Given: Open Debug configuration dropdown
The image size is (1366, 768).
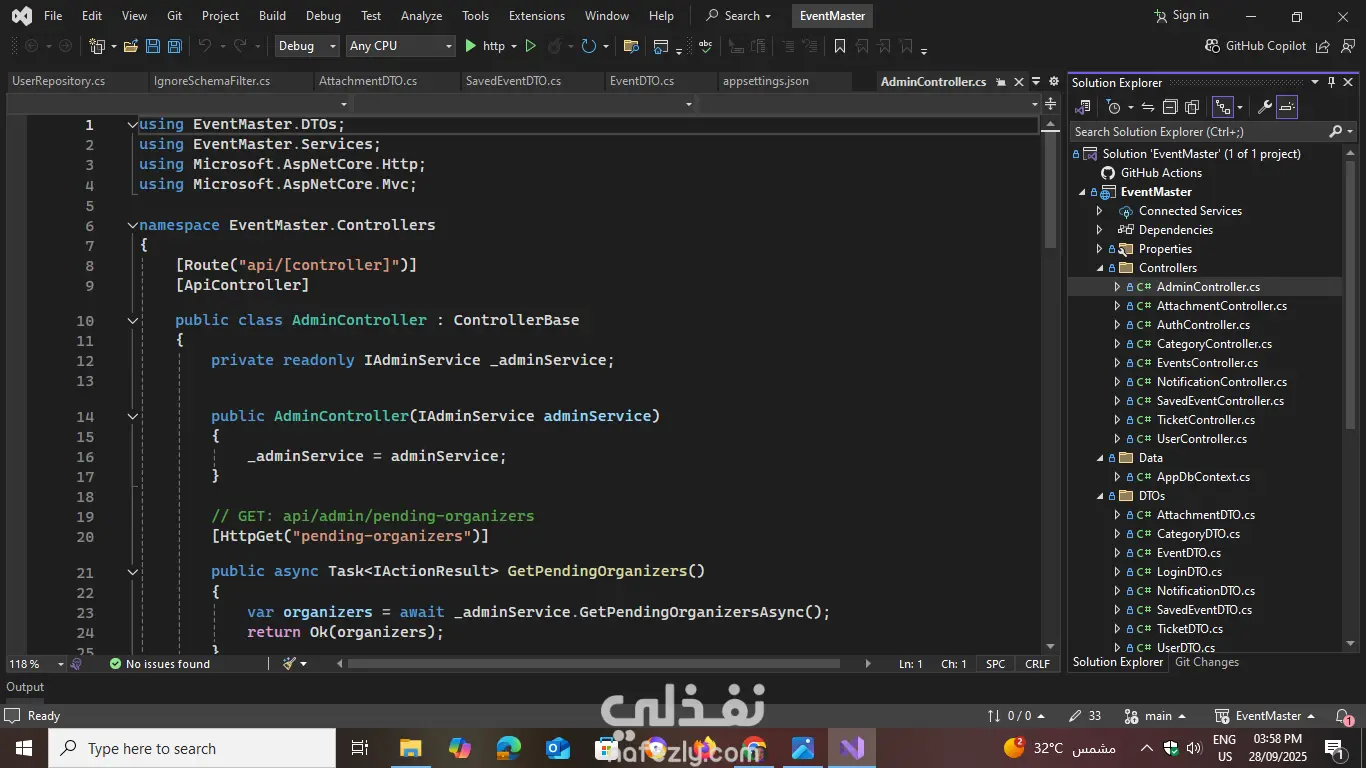Looking at the screenshot, I should [x=306, y=46].
